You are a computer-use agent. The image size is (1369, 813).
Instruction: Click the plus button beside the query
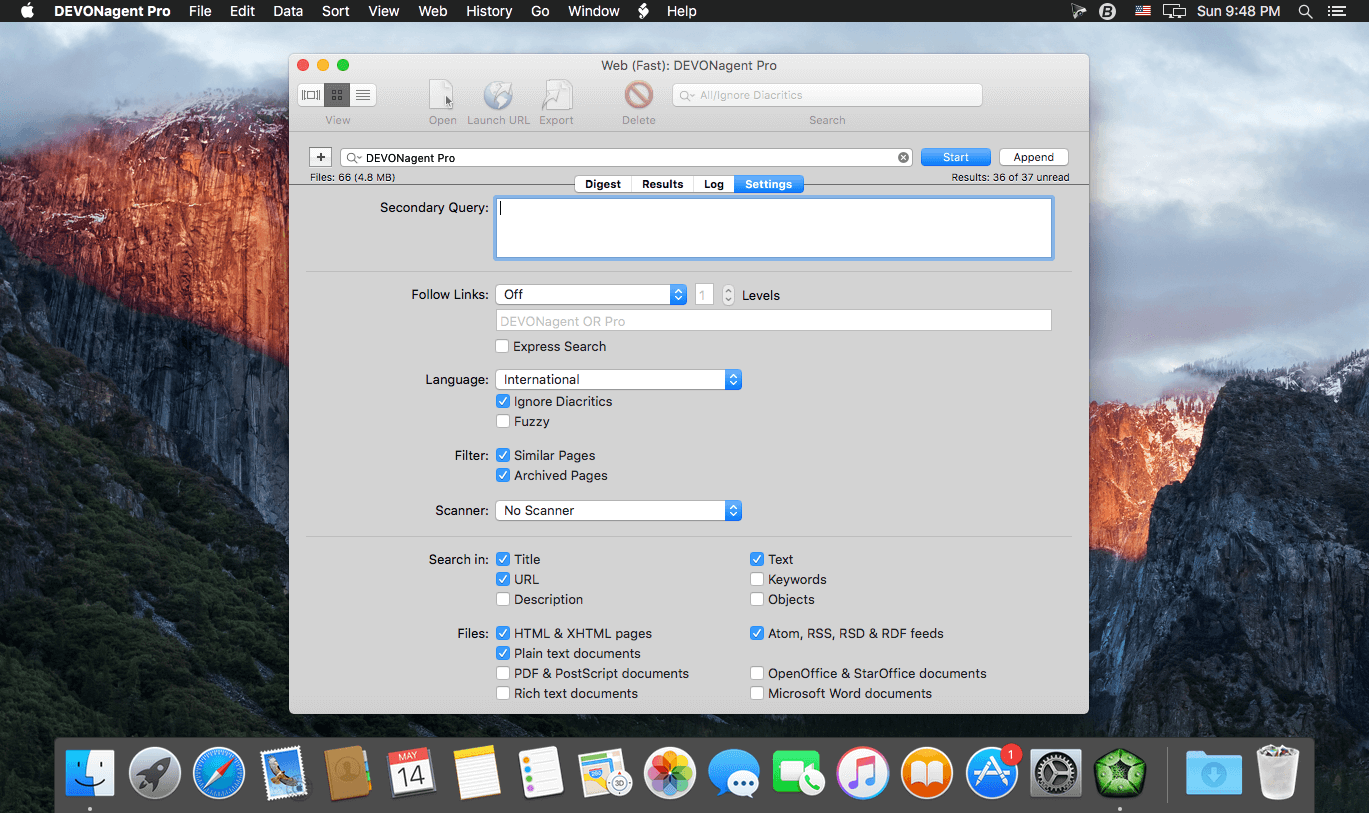[x=320, y=157]
